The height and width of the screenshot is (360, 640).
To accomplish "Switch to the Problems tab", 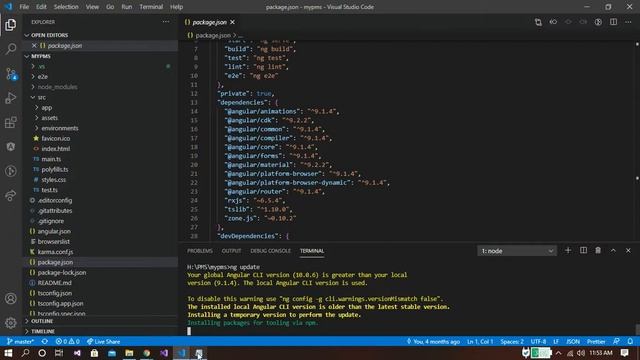I will tap(200, 251).
